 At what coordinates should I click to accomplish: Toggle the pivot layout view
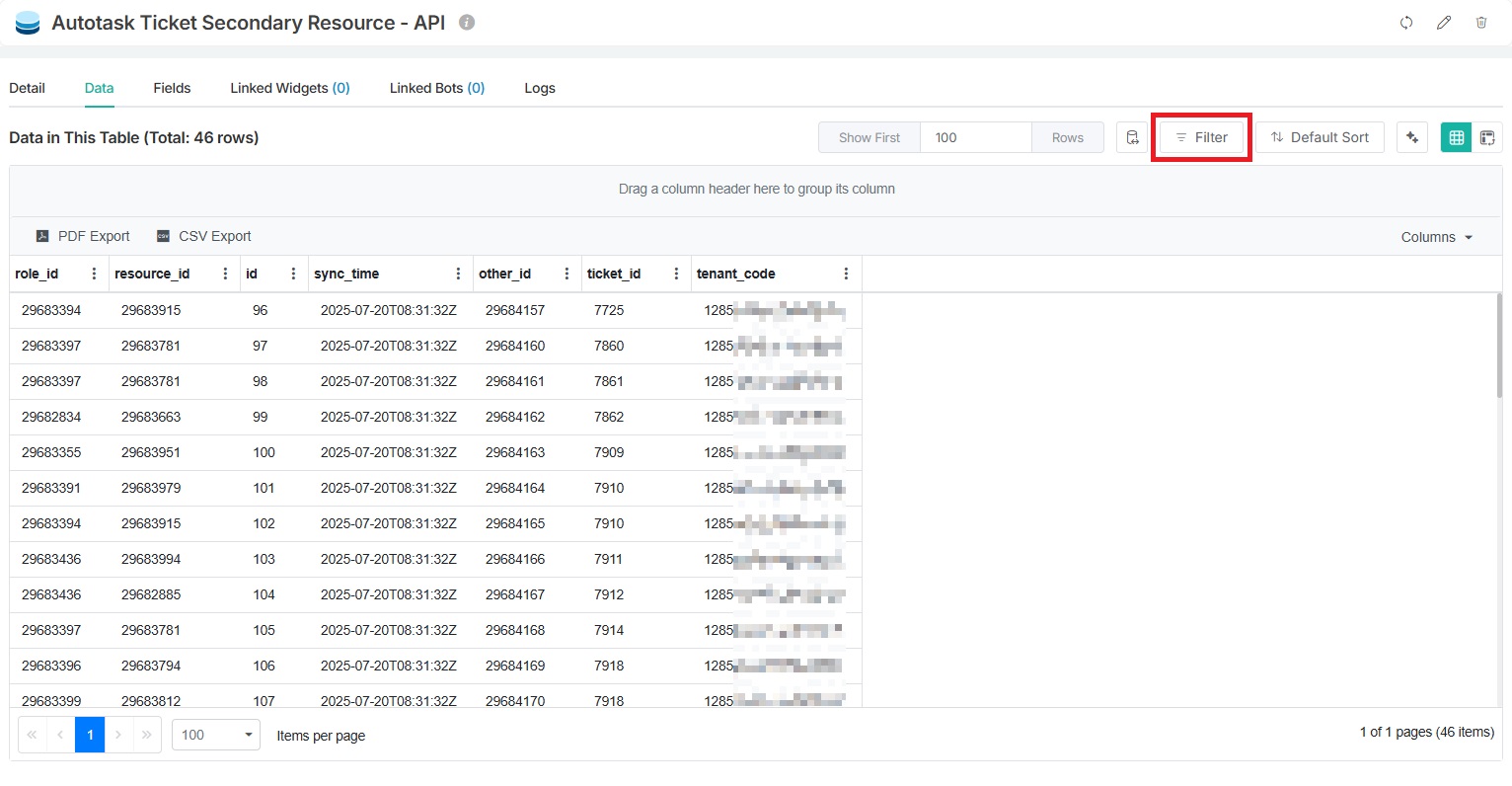[x=1487, y=137]
